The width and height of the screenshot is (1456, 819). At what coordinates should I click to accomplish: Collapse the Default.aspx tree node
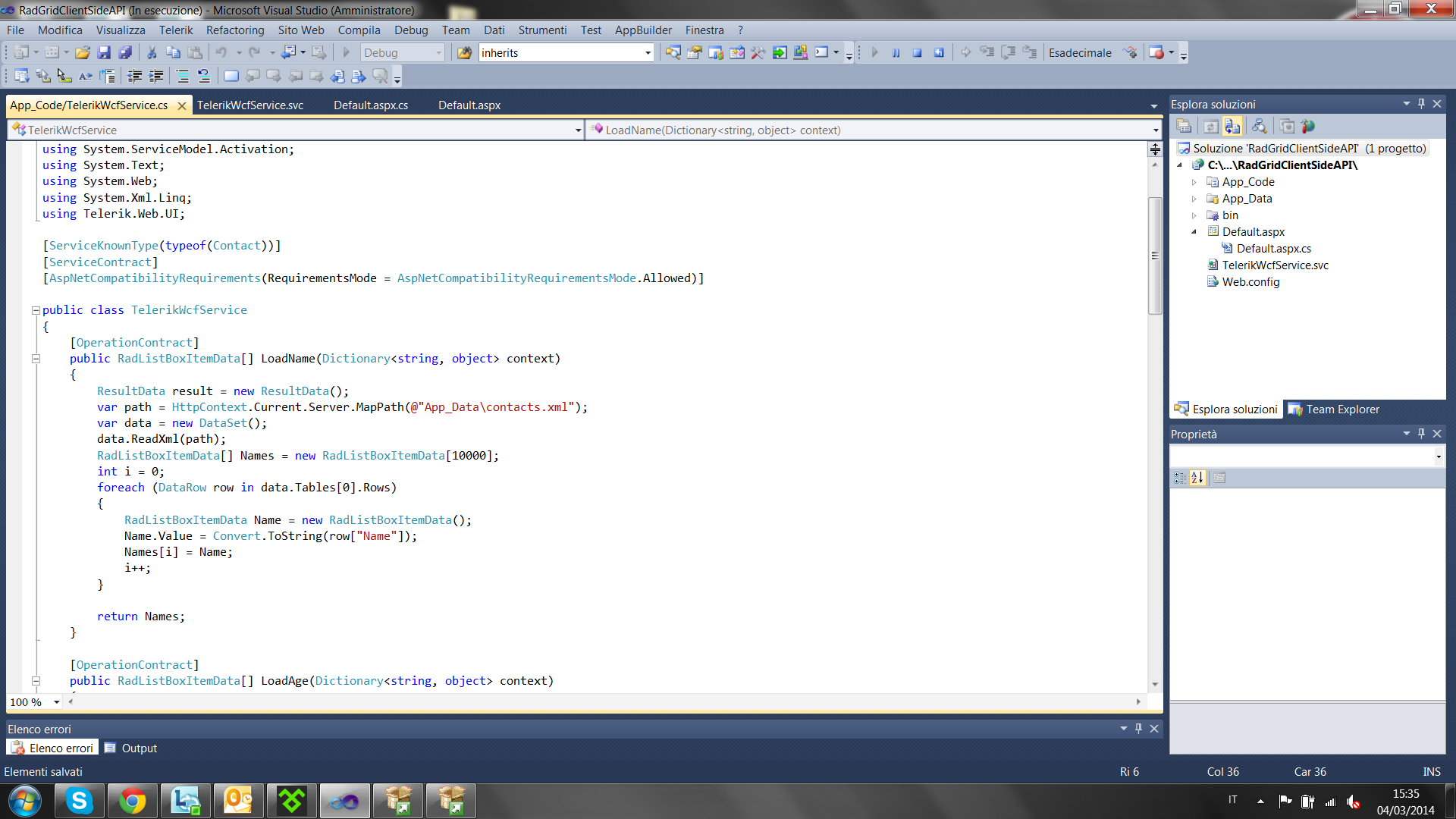(x=1194, y=232)
